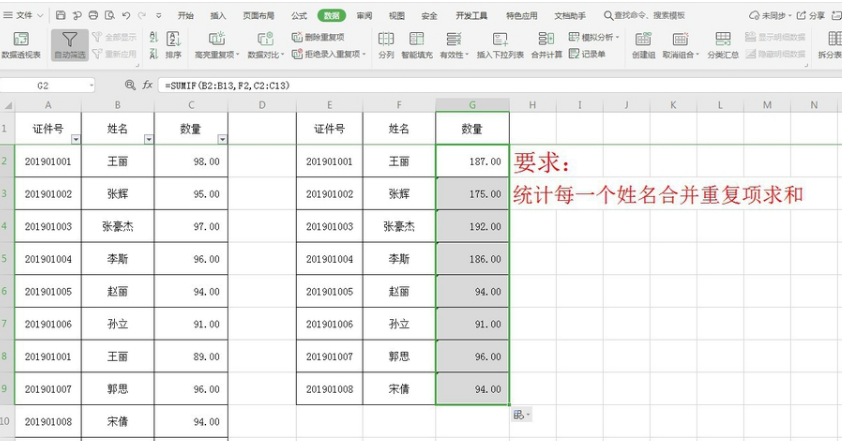Click cell B4 containing 张豪杰

click(x=118, y=226)
